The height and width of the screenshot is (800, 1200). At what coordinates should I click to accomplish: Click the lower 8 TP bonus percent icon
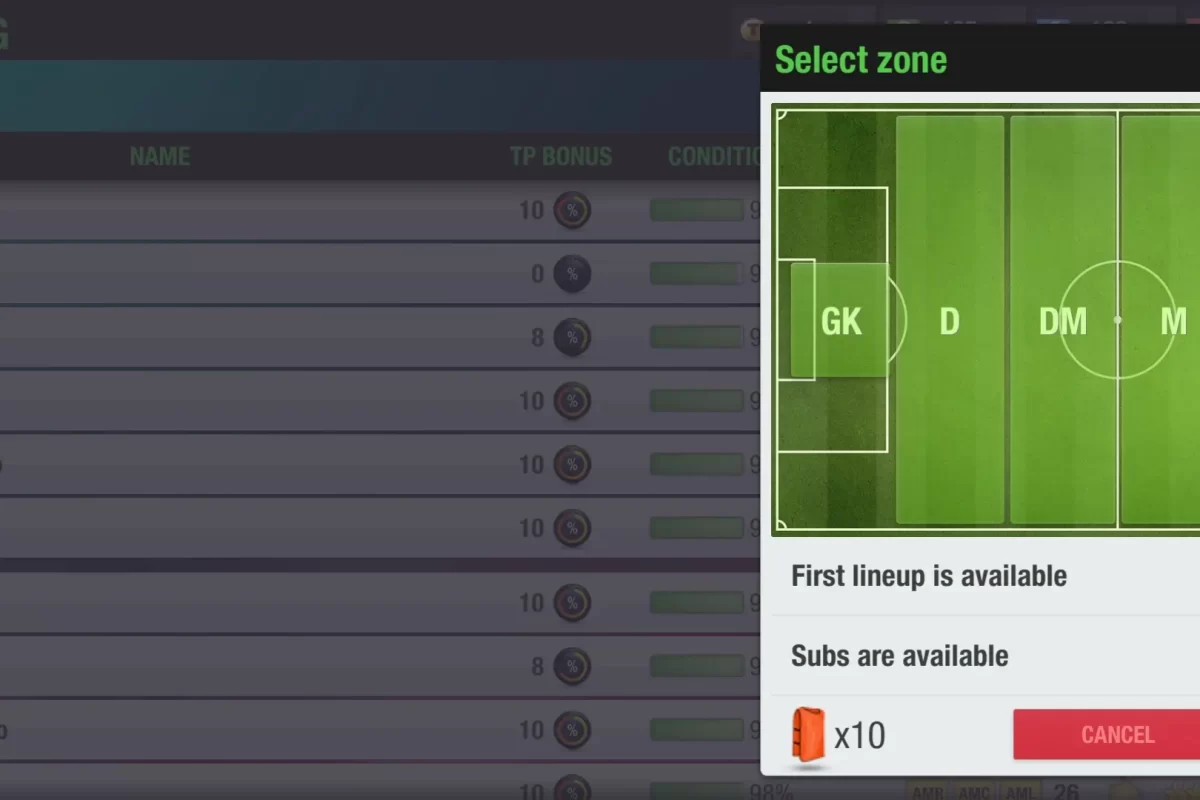coord(572,666)
